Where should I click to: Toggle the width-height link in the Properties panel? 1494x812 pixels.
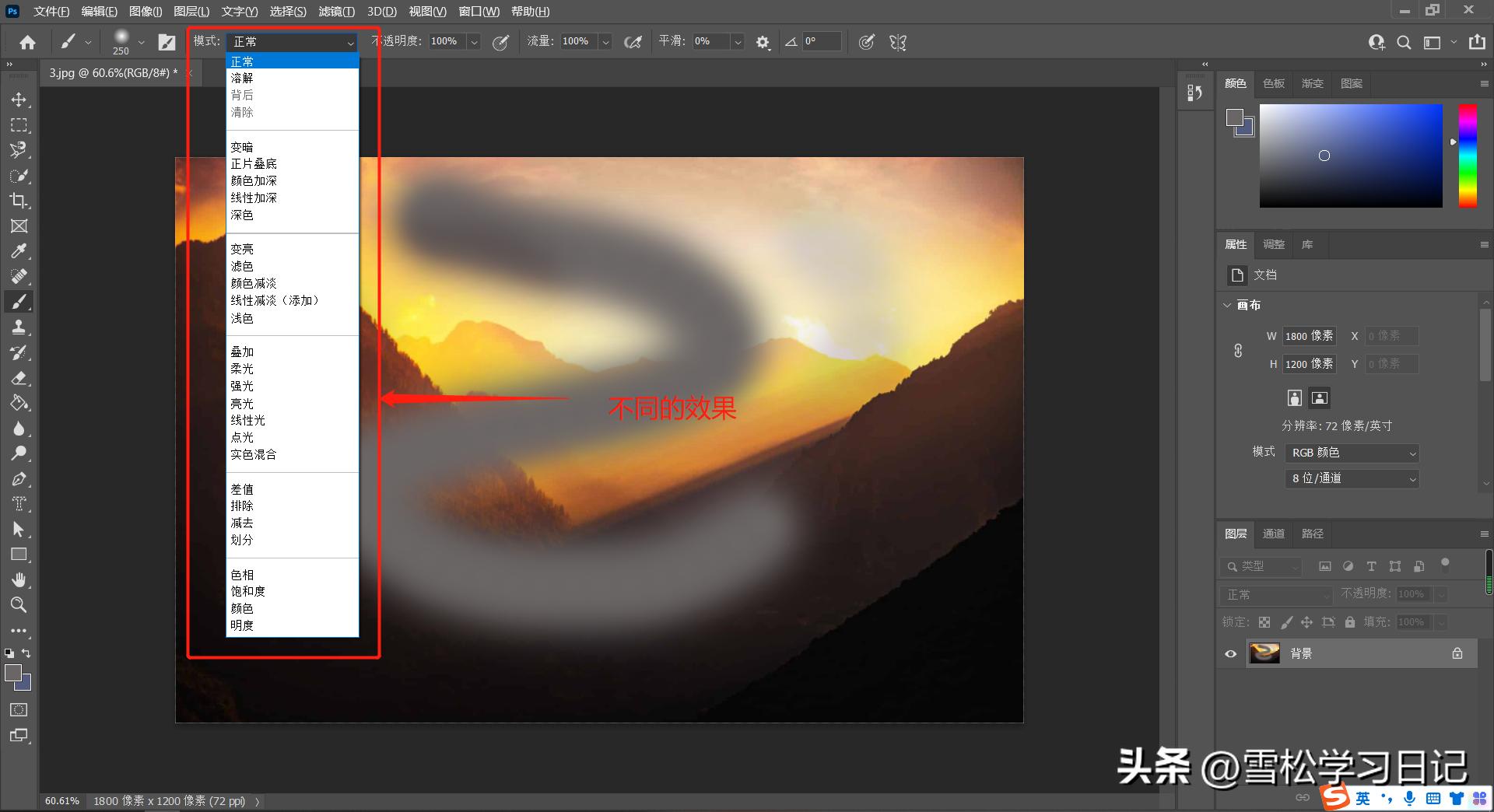[x=1239, y=350]
